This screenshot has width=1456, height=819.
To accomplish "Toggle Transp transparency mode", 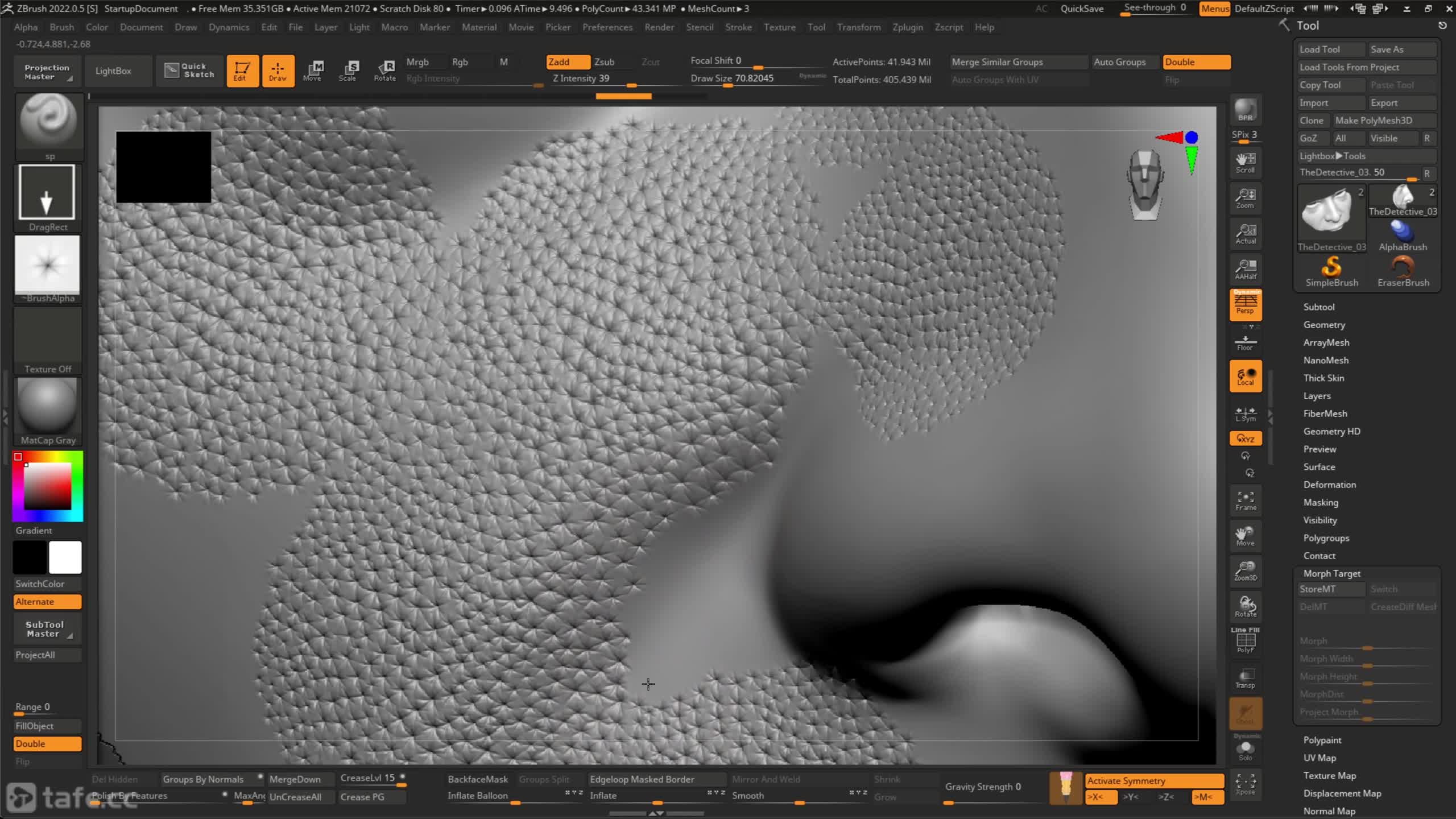I will pyautogui.click(x=1246, y=679).
